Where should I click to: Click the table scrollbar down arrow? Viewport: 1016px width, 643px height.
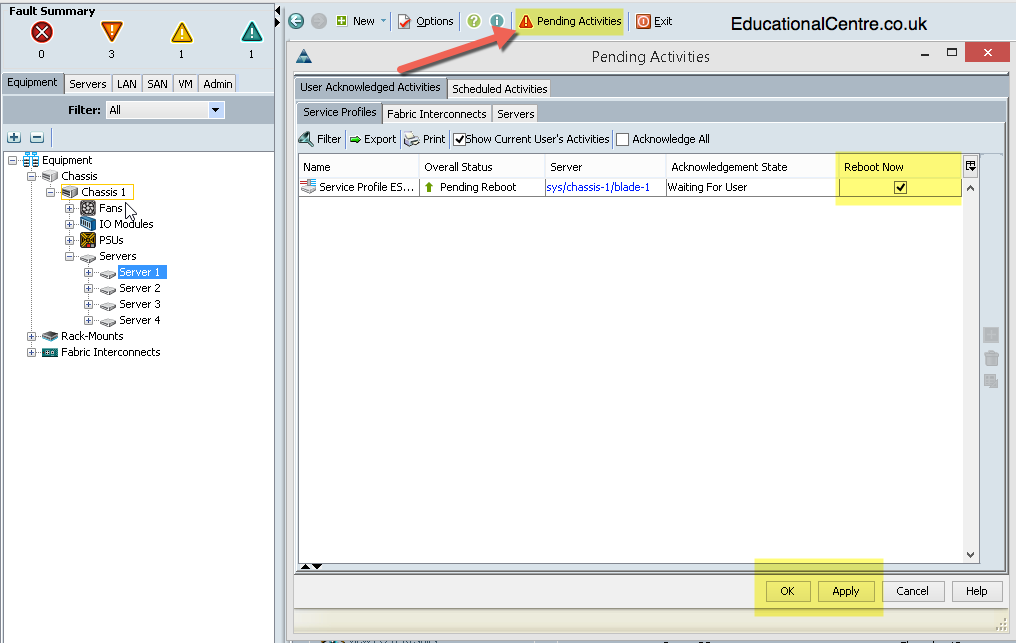[970, 555]
